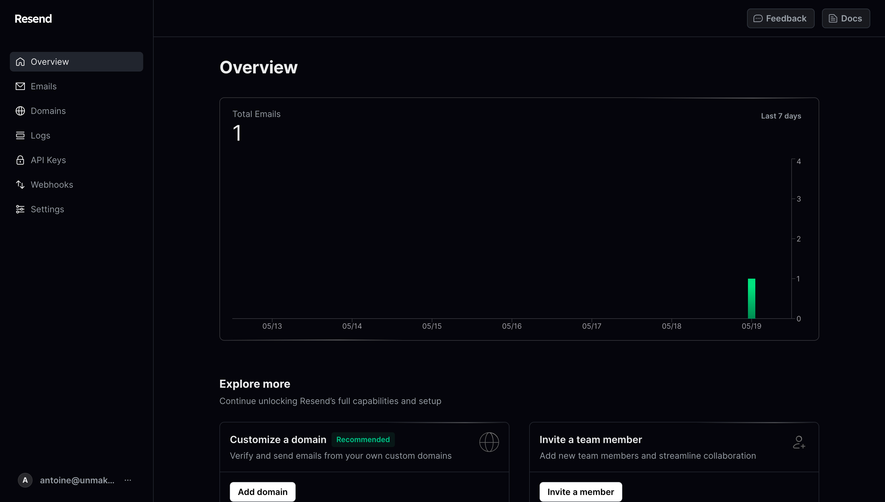Click the 05/18 axis date label
Screen dimensions: 885x502
point(671,326)
